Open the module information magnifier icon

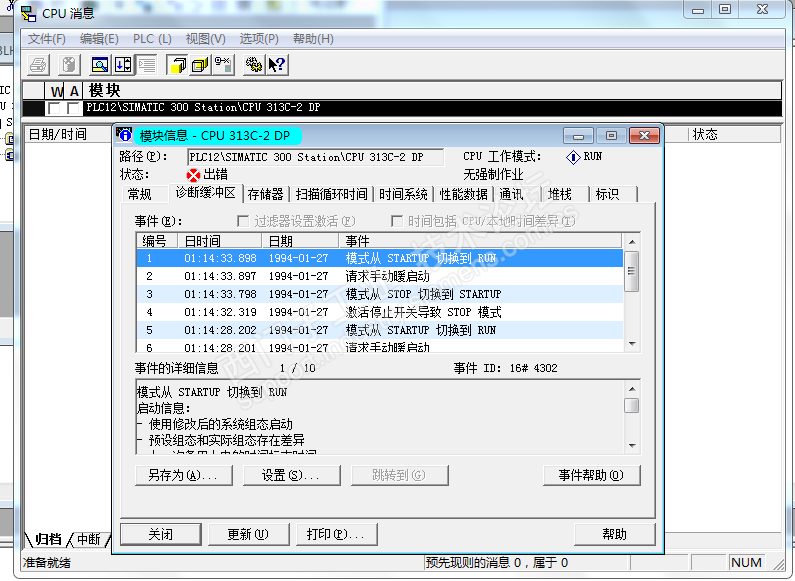(100, 65)
